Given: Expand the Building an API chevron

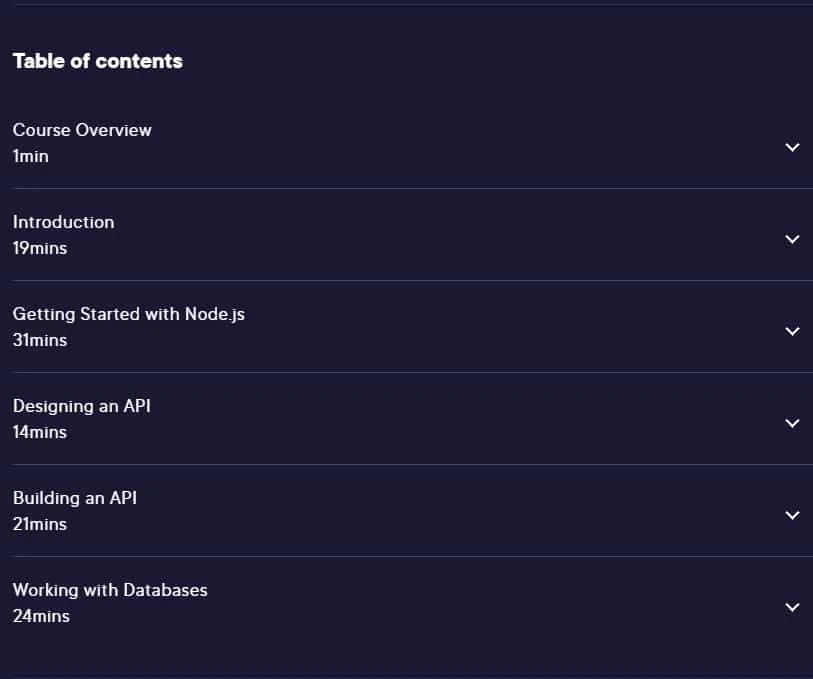Looking at the screenshot, I should click(792, 515).
